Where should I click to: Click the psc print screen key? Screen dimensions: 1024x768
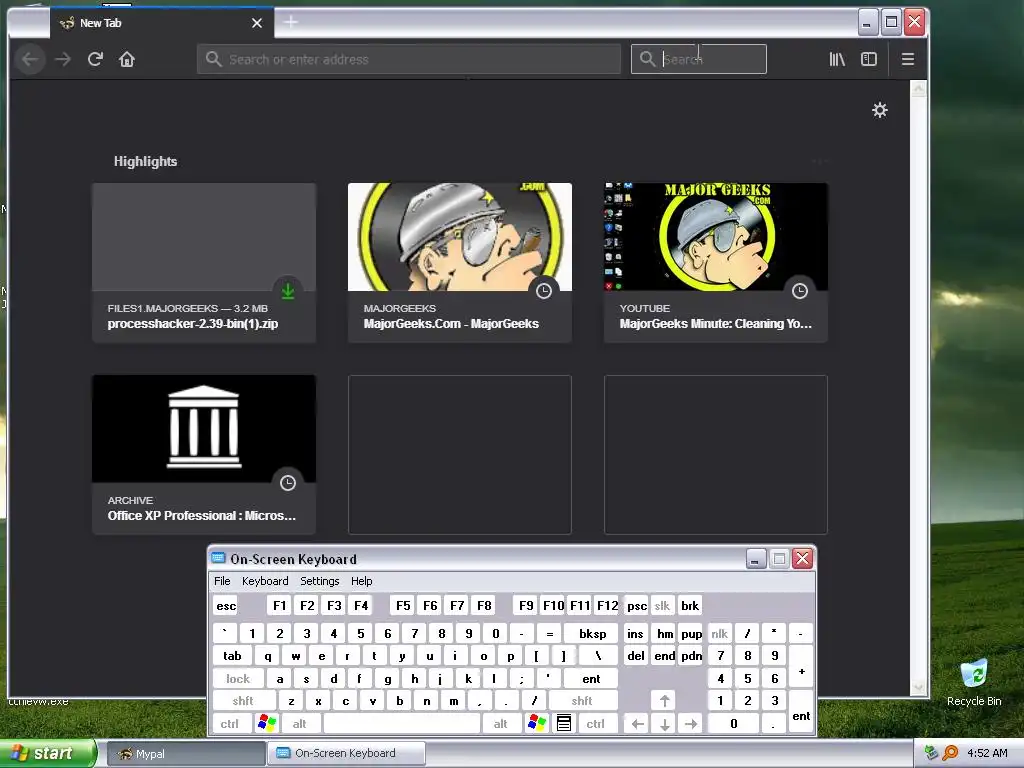637,605
